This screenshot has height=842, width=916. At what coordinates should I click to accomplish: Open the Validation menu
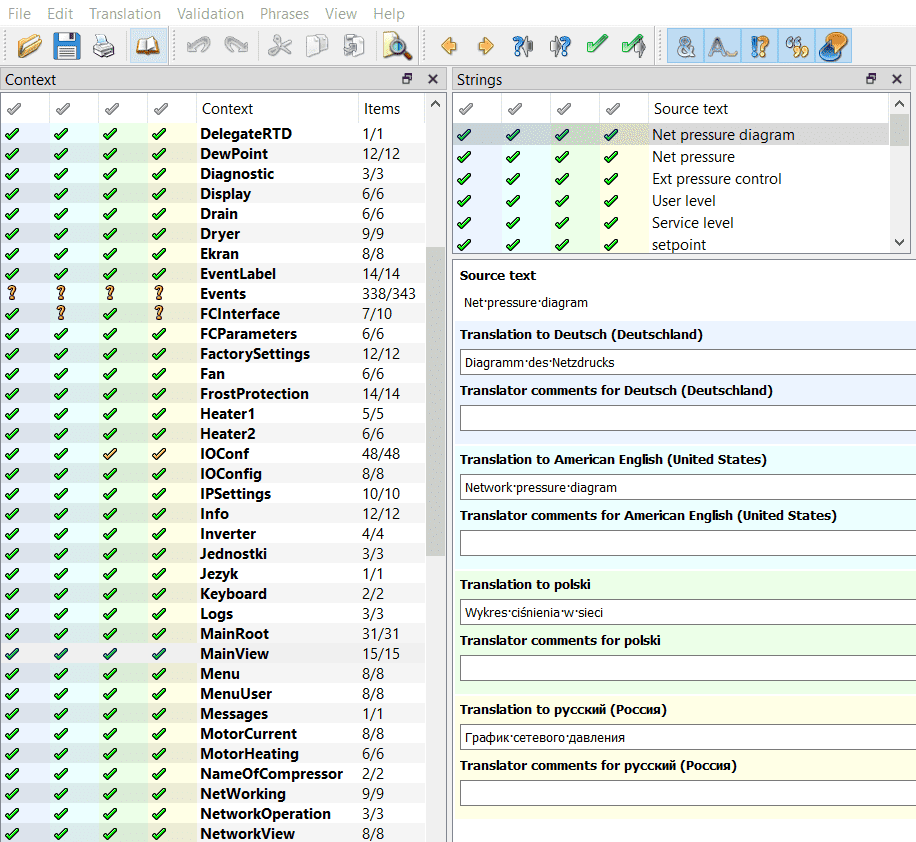pyautogui.click(x=210, y=13)
